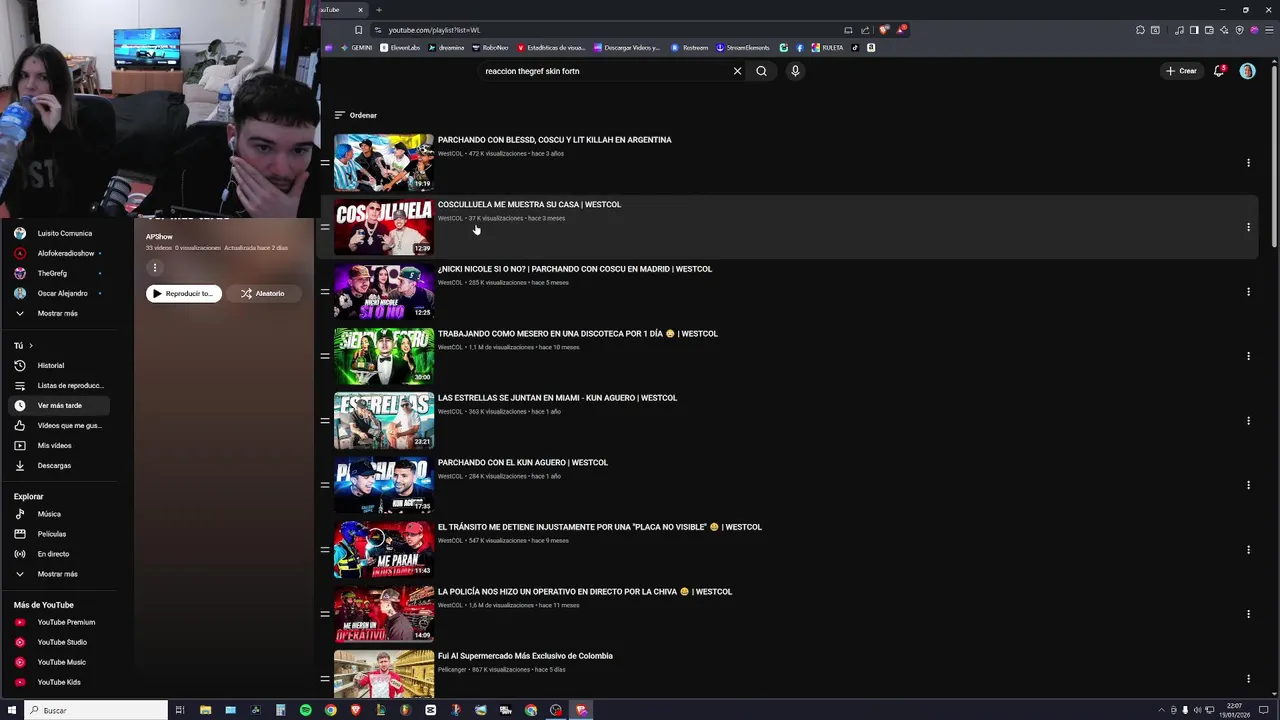
Task: Click the browser address bar URL
Action: point(434,30)
